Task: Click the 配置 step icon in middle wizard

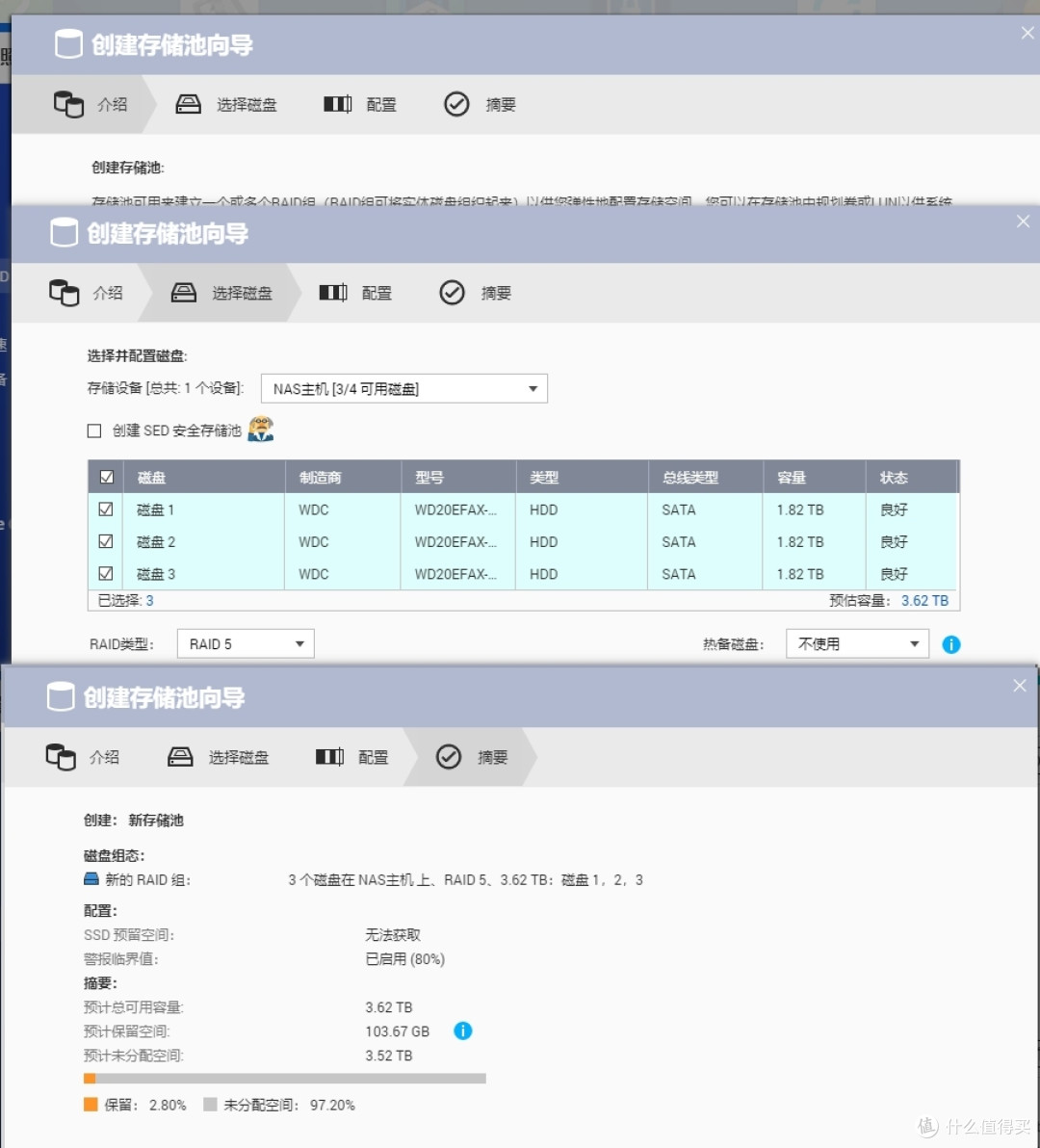Action: coord(333,293)
